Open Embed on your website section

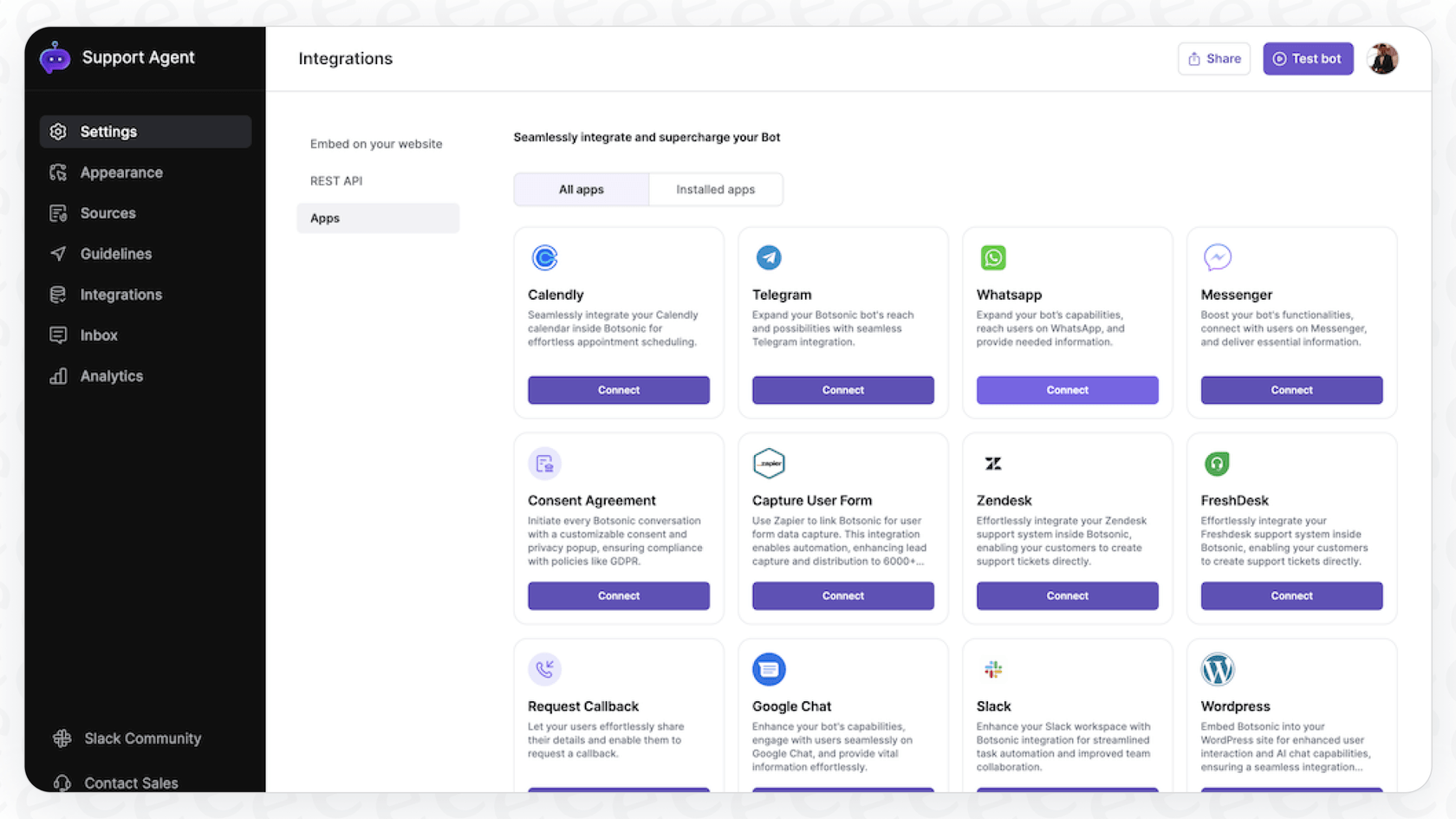pos(376,144)
